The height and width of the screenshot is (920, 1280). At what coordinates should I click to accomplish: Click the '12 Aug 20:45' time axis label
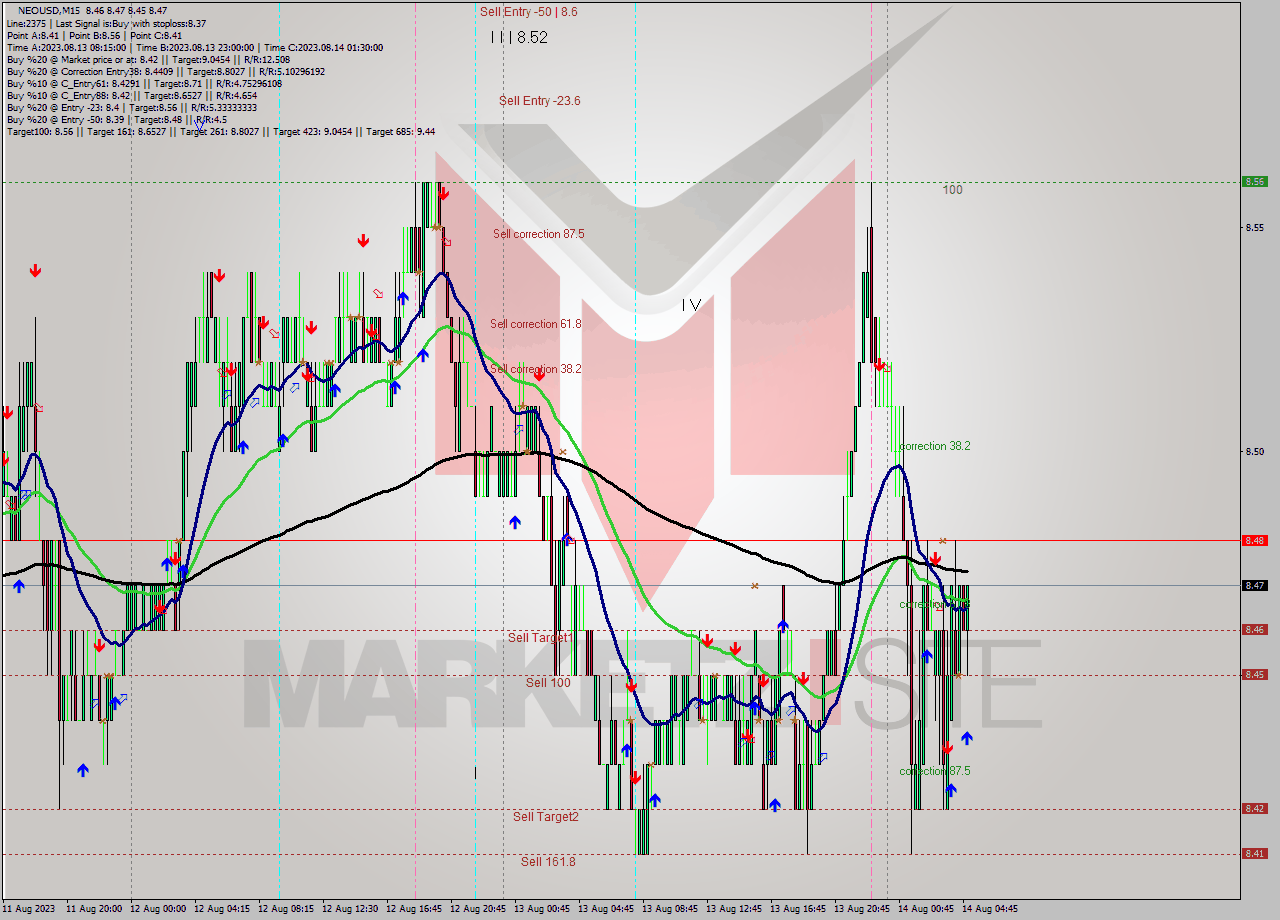pyautogui.click(x=478, y=909)
